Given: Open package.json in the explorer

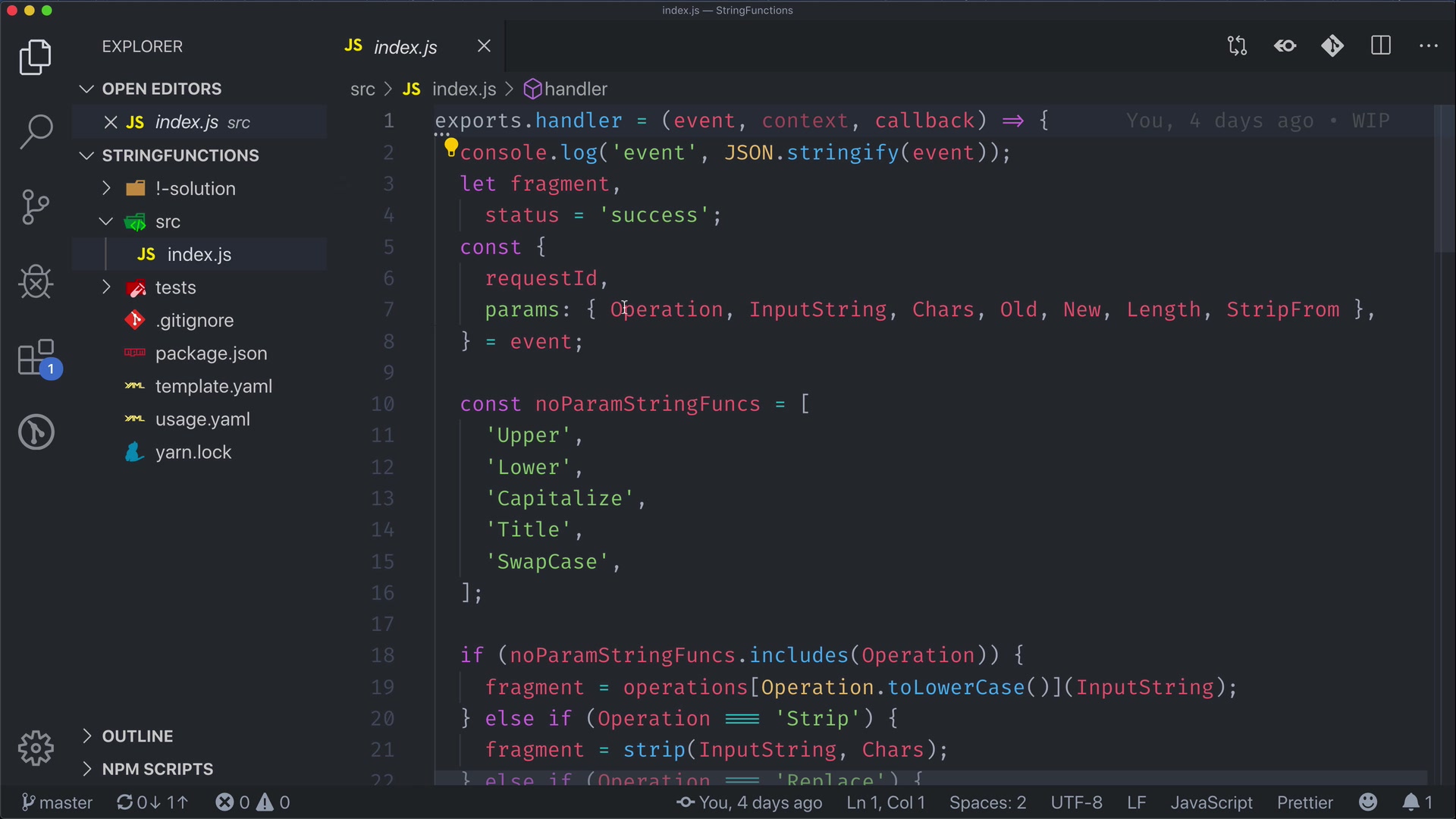Looking at the screenshot, I should (211, 353).
